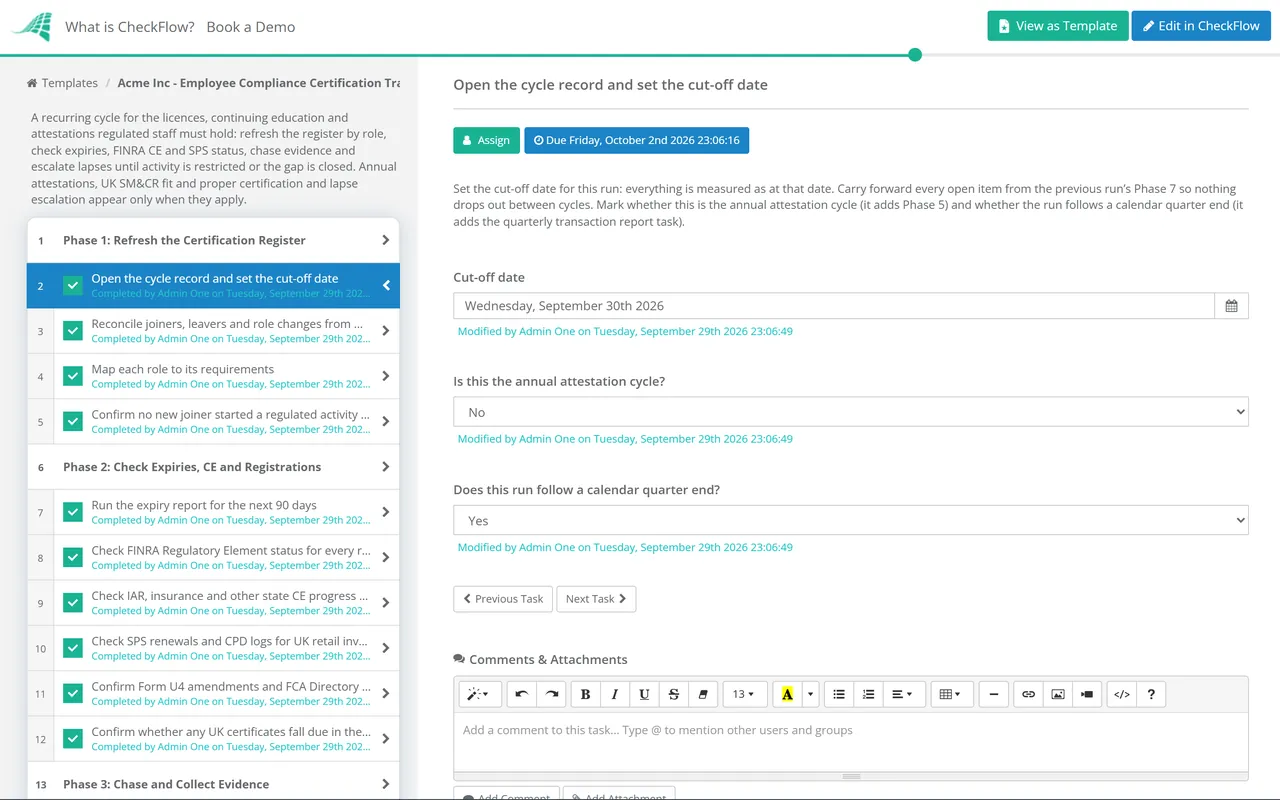Open the 'What is CheckFlow?' nav item

[x=130, y=27]
